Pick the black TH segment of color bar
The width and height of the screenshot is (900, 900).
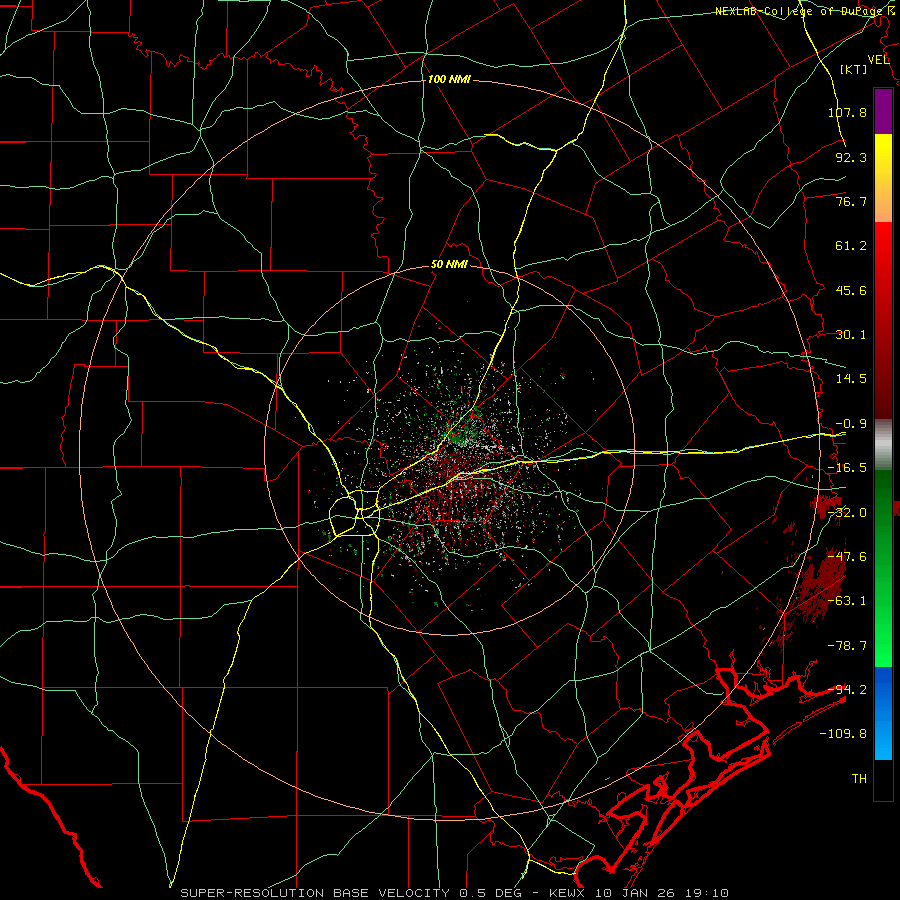click(x=883, y=779)
